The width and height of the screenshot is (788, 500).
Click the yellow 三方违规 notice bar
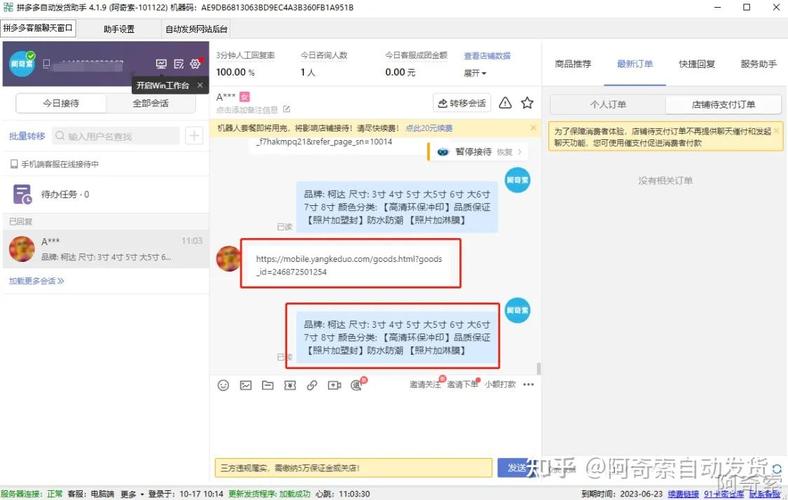pos(353,468)
